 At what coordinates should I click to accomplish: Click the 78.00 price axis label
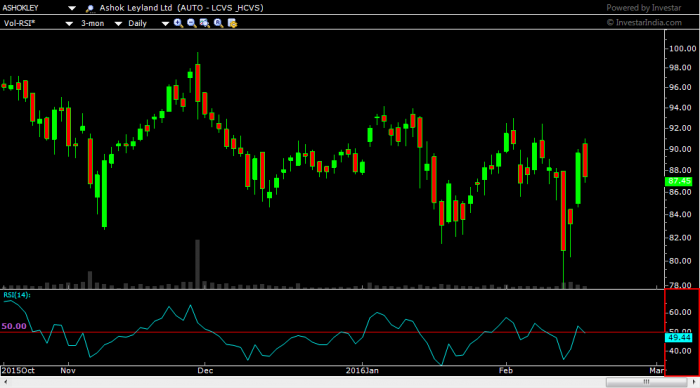point(680,285)
